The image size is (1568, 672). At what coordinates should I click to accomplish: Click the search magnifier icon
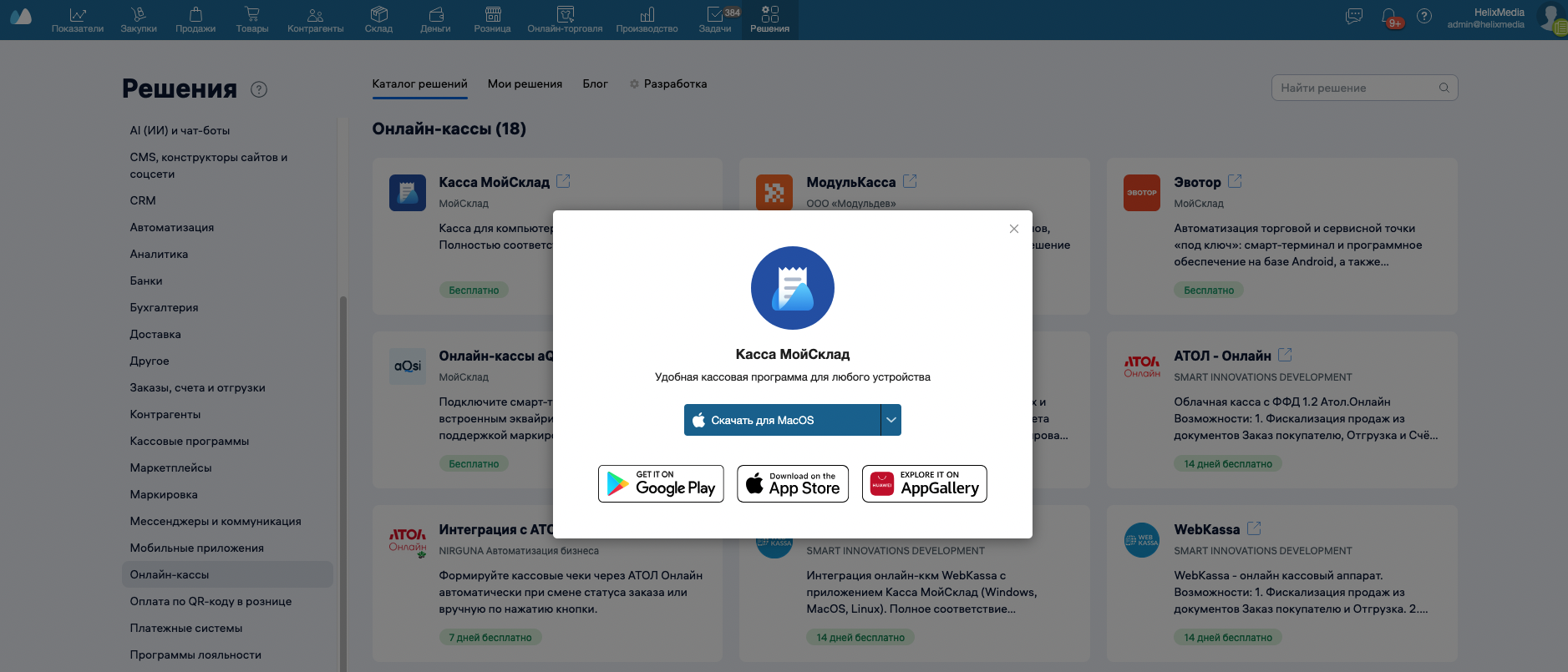click(x=1444, y=88)
